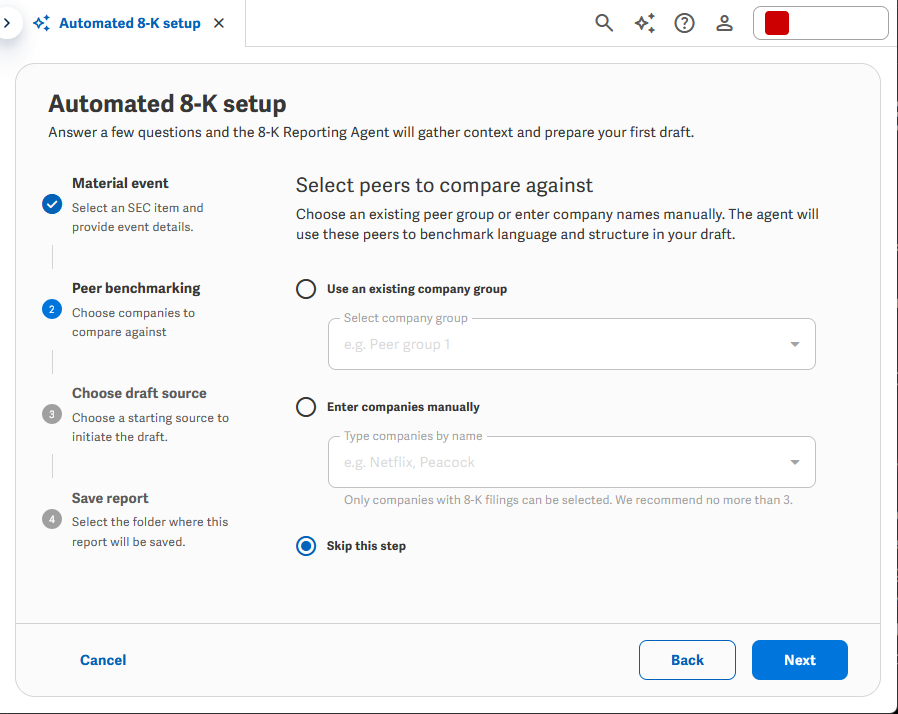Screen dimensions: 898x714
Task: Click the Next button
Action: coord(799,660)
